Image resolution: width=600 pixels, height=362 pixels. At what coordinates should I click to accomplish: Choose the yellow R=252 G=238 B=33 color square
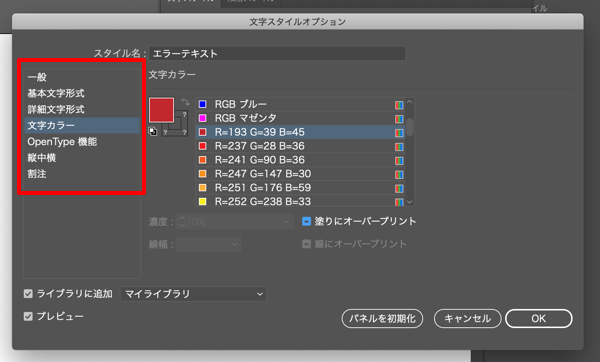[x=203, y=201]
